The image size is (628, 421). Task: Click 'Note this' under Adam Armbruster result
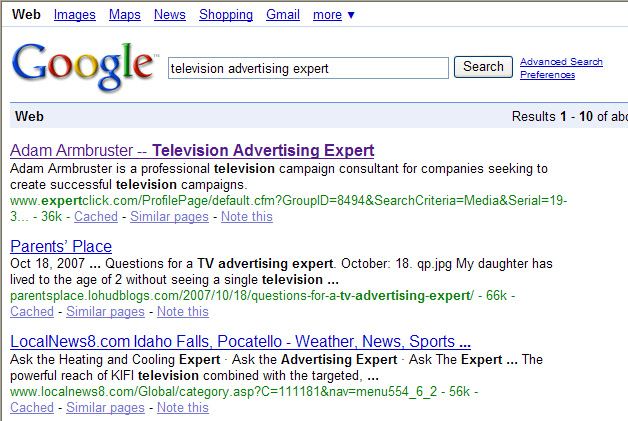[247, 216]
